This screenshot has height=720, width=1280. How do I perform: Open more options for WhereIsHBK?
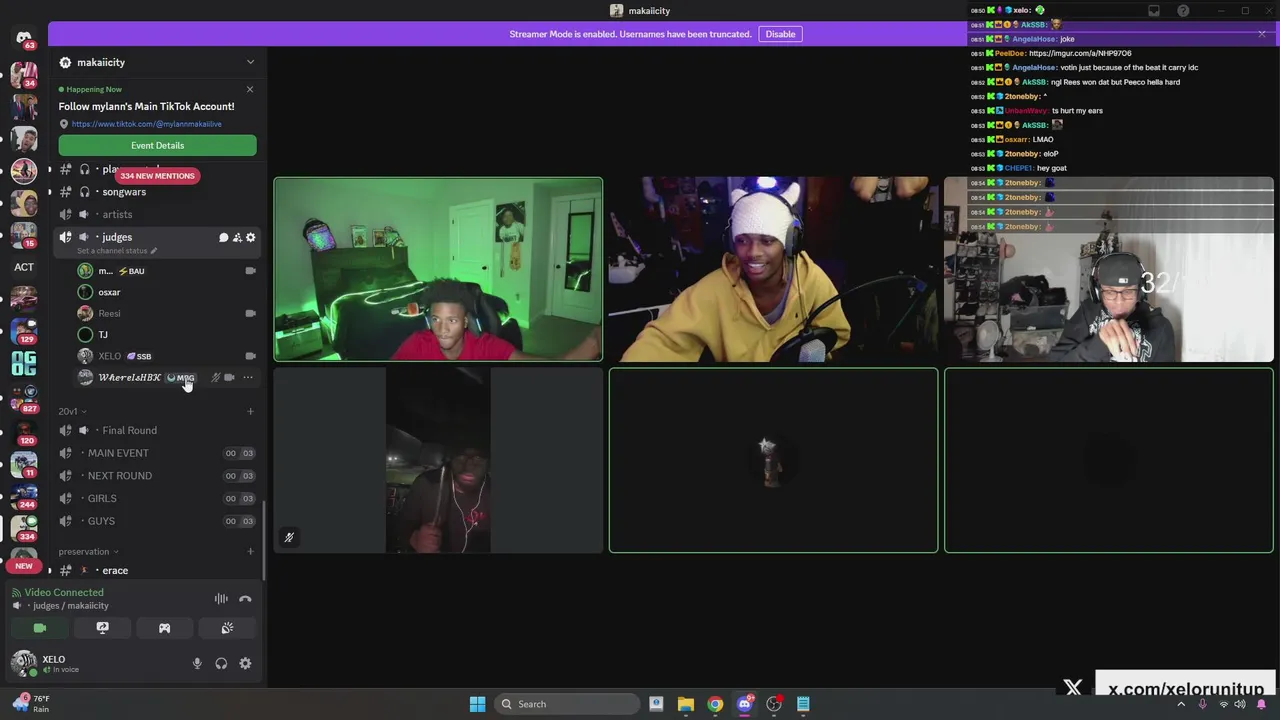(x=248, y=377)
